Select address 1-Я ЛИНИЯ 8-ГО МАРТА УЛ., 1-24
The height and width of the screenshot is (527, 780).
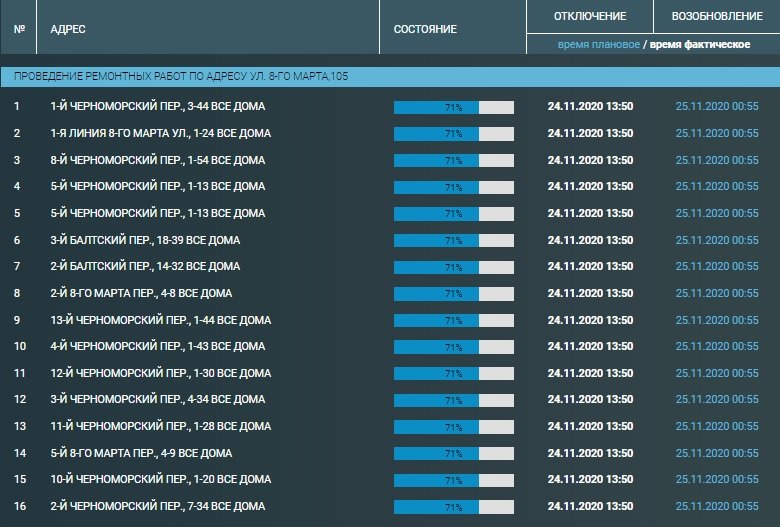click(161, 133)
